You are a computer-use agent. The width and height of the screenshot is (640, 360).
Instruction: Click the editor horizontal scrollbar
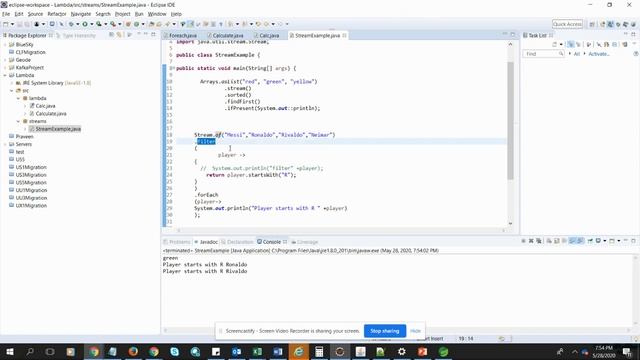pos(341,230)
